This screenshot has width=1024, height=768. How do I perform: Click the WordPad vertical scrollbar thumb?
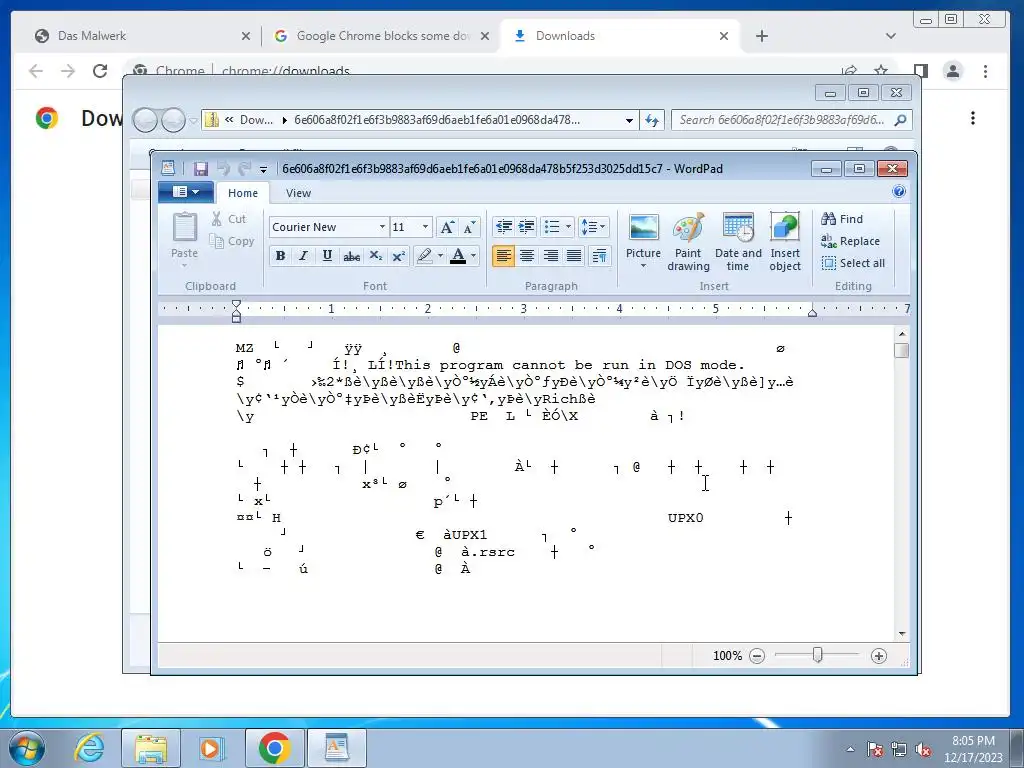[x=901, y=351]
